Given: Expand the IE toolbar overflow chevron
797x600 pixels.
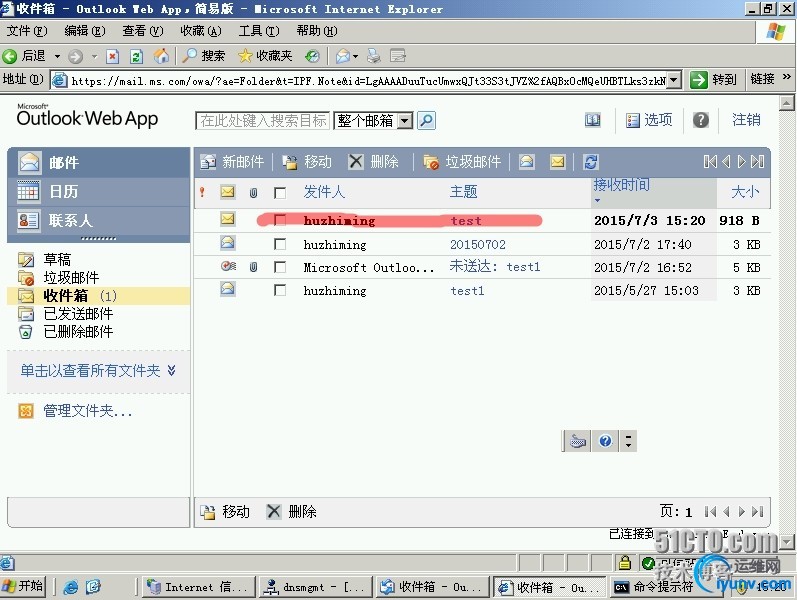Looking at the screenshot, I should click(787, 76).
